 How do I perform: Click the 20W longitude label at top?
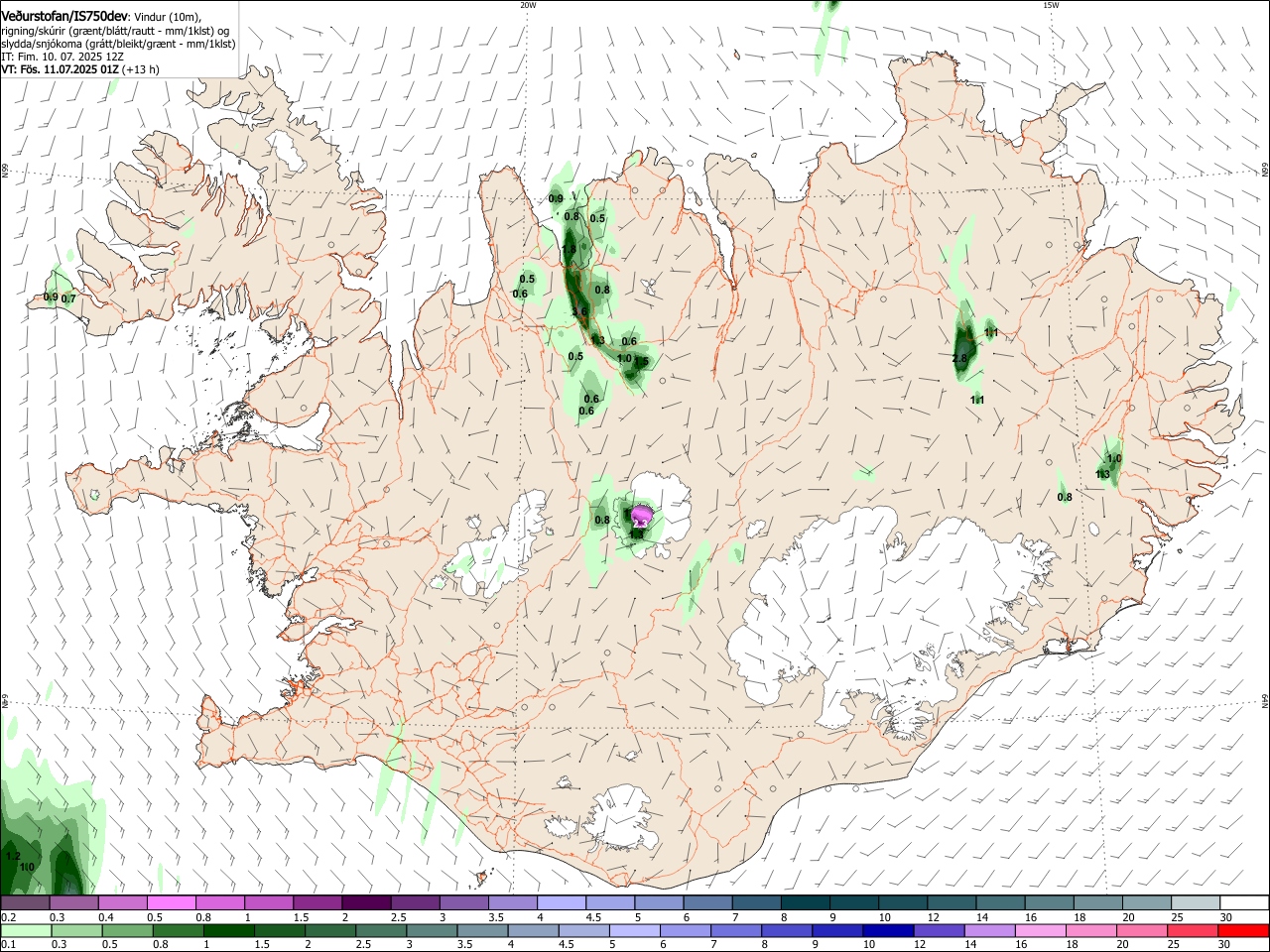click(x=528, y=5)
